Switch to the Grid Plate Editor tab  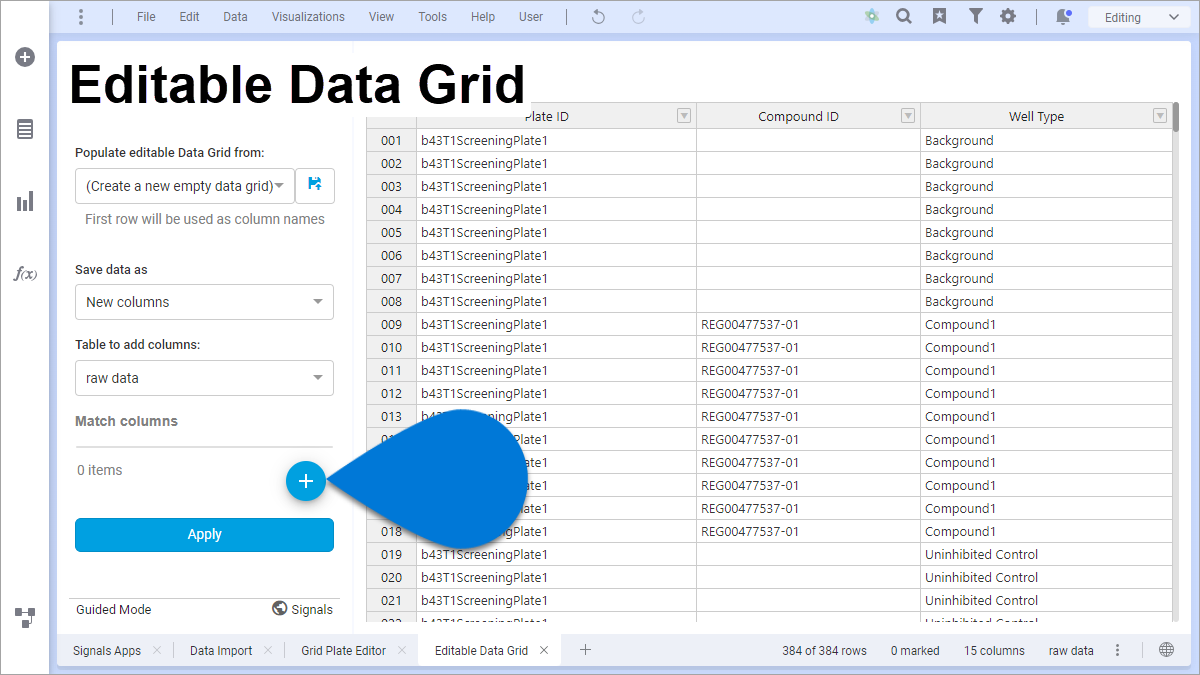344,650
